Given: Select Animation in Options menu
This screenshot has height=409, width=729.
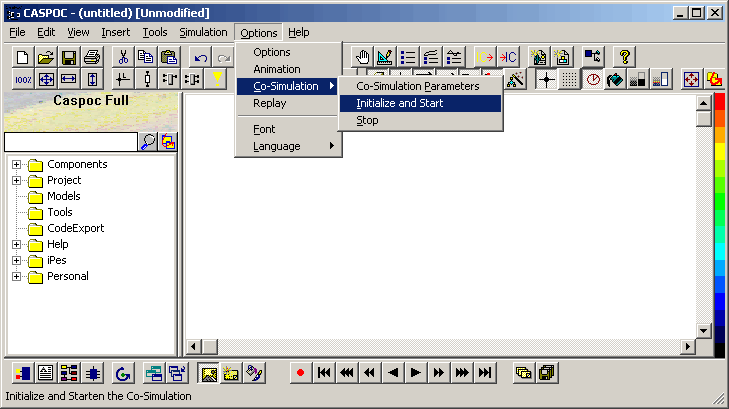Looking at the screenshot, I should [x=288, y=69].
